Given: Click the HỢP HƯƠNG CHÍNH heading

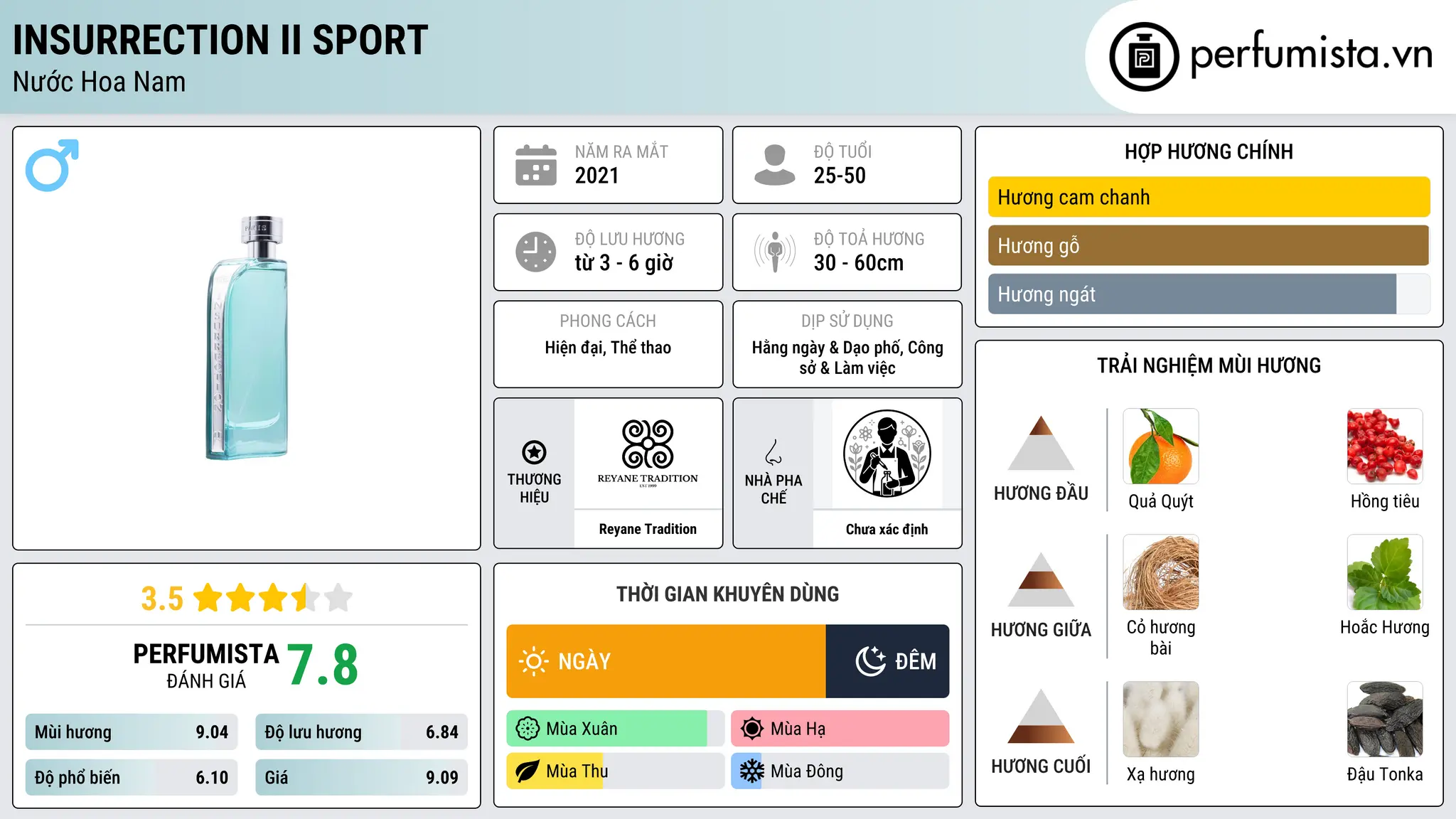Looking at the screenshot, I should tap(1209, 151).
